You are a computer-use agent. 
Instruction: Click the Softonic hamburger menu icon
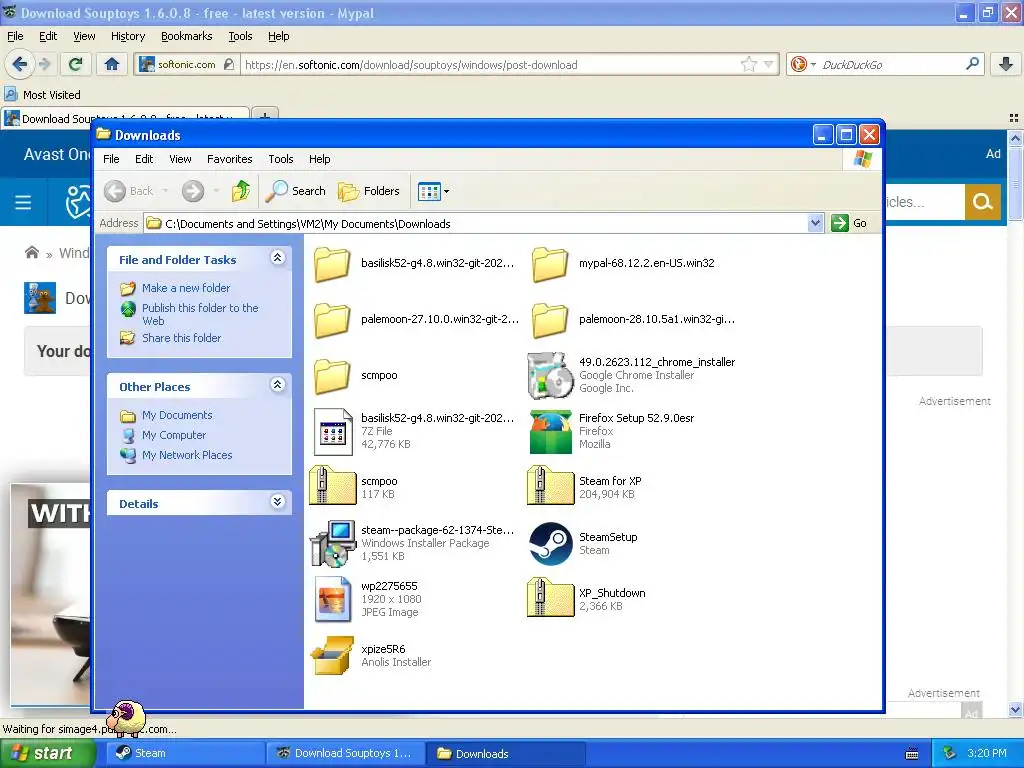click(x=23, y=202)
